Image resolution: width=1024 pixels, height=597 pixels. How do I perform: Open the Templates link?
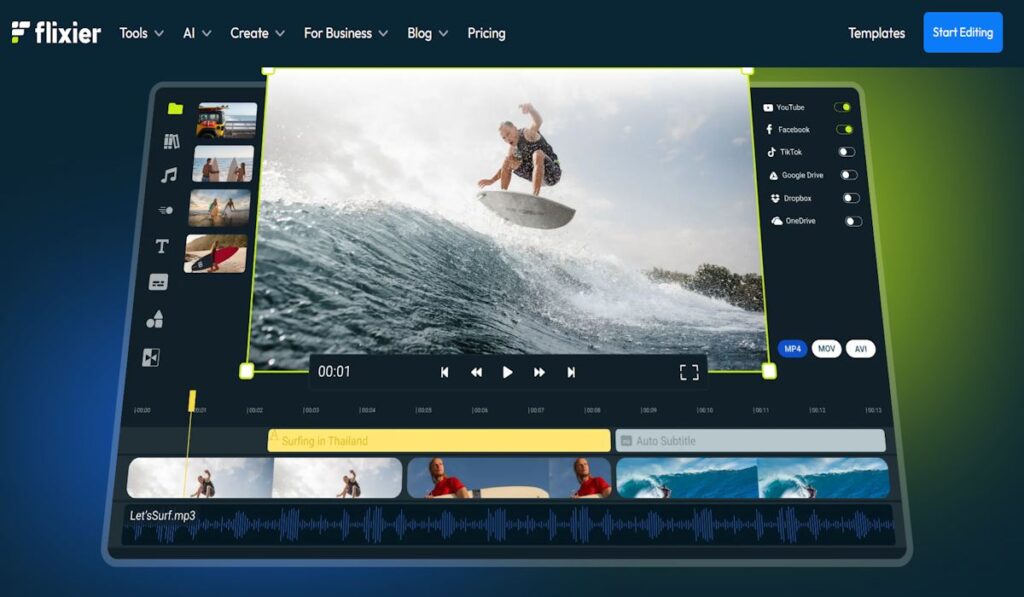pyautogui.click(x=876, y=33)
